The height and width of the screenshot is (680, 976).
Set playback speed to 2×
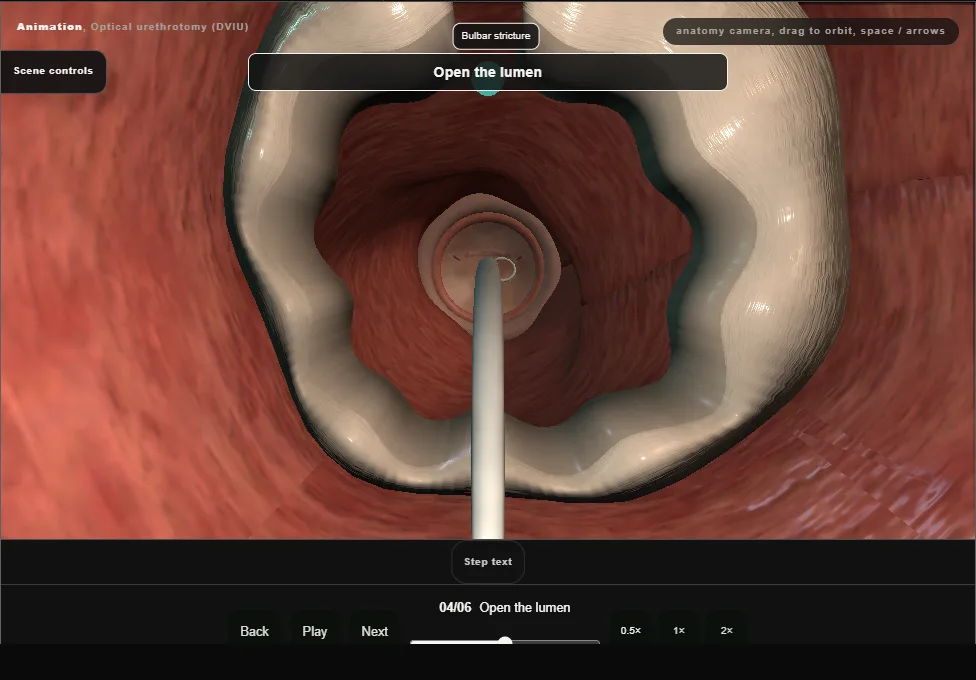click(x=726, y=630)
